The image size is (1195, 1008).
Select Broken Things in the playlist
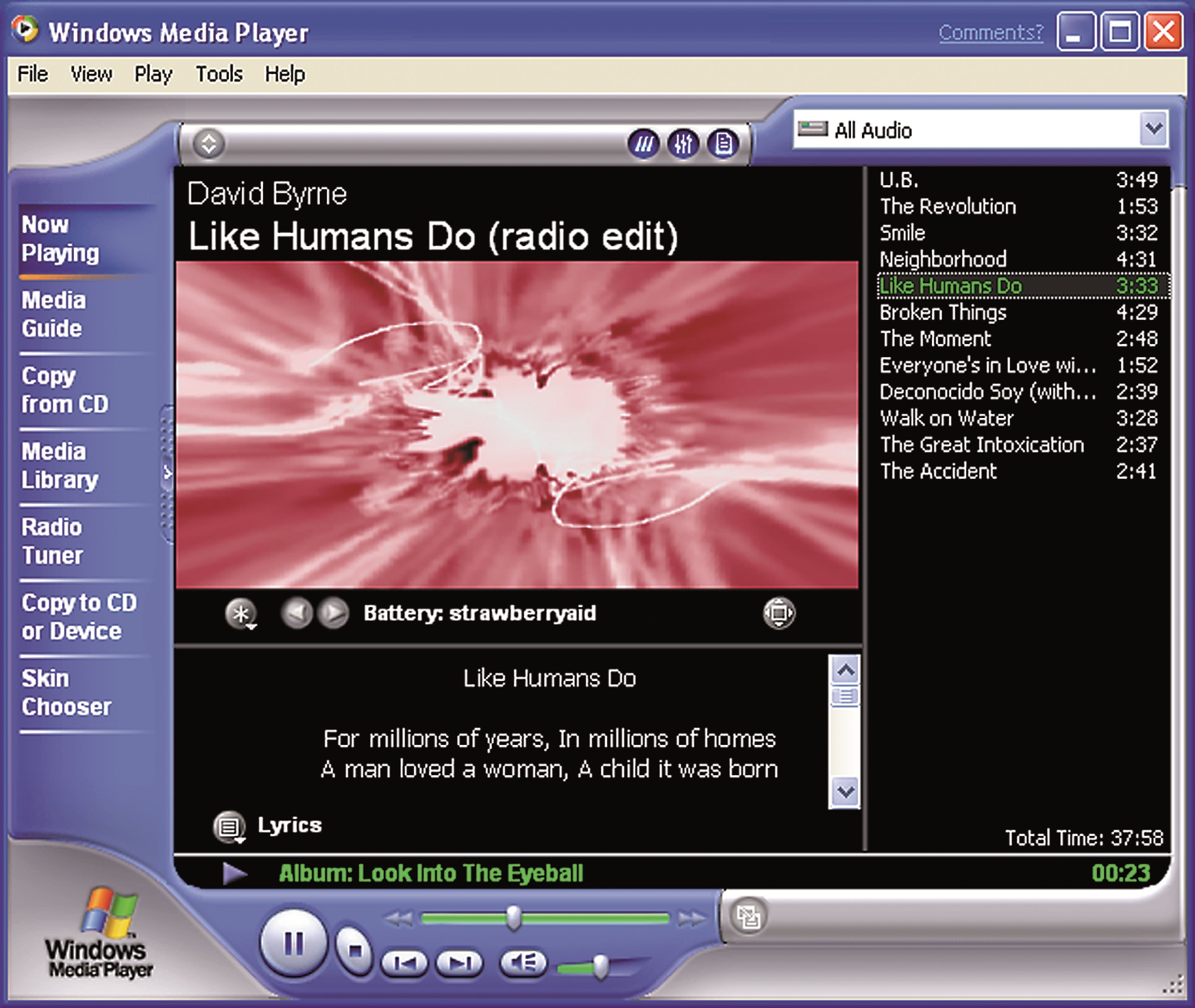click(943, 312)
